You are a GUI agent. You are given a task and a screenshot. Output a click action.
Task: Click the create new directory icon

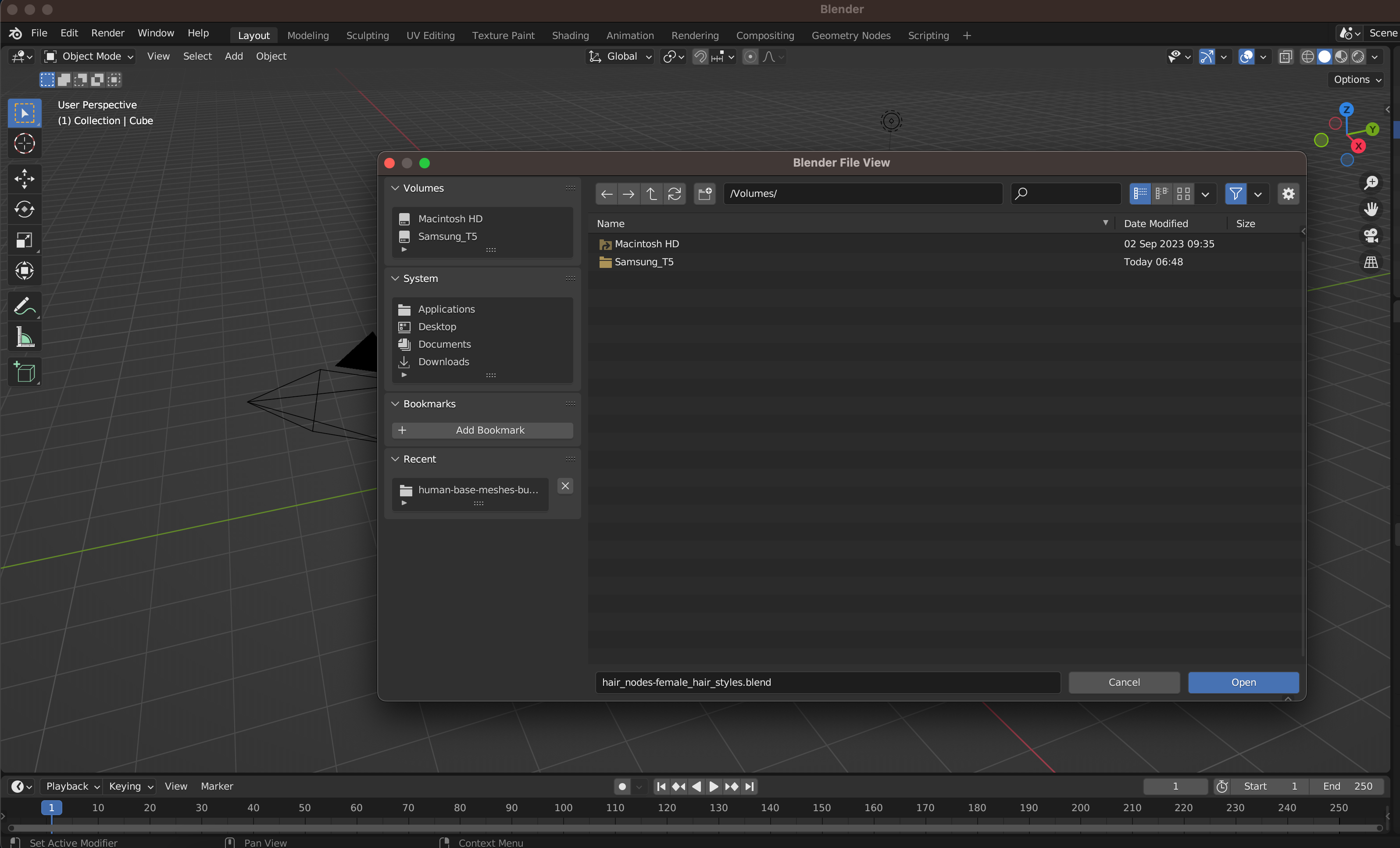point(704,194)
